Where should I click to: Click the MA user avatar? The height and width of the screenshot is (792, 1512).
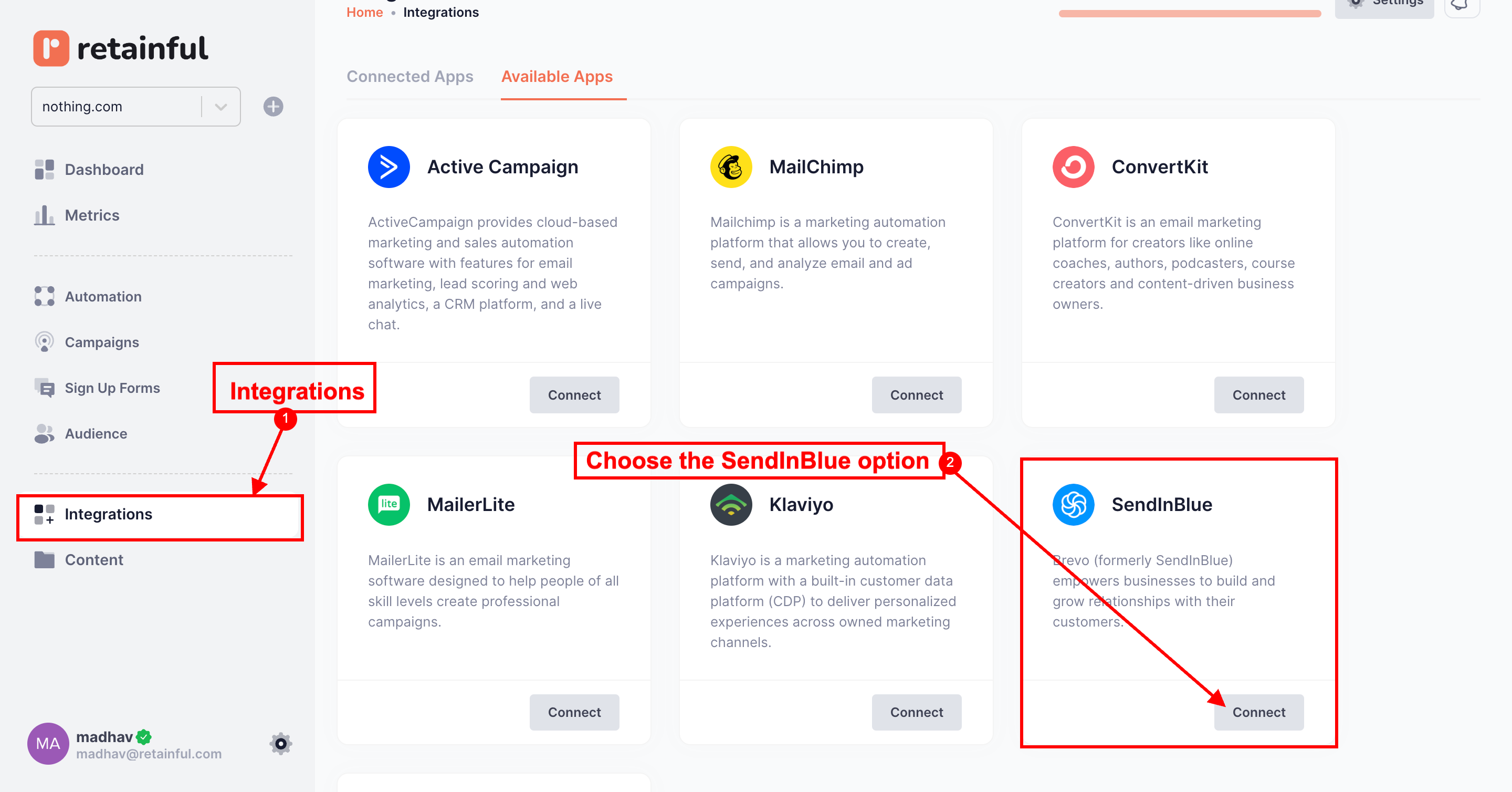point(48,744)
